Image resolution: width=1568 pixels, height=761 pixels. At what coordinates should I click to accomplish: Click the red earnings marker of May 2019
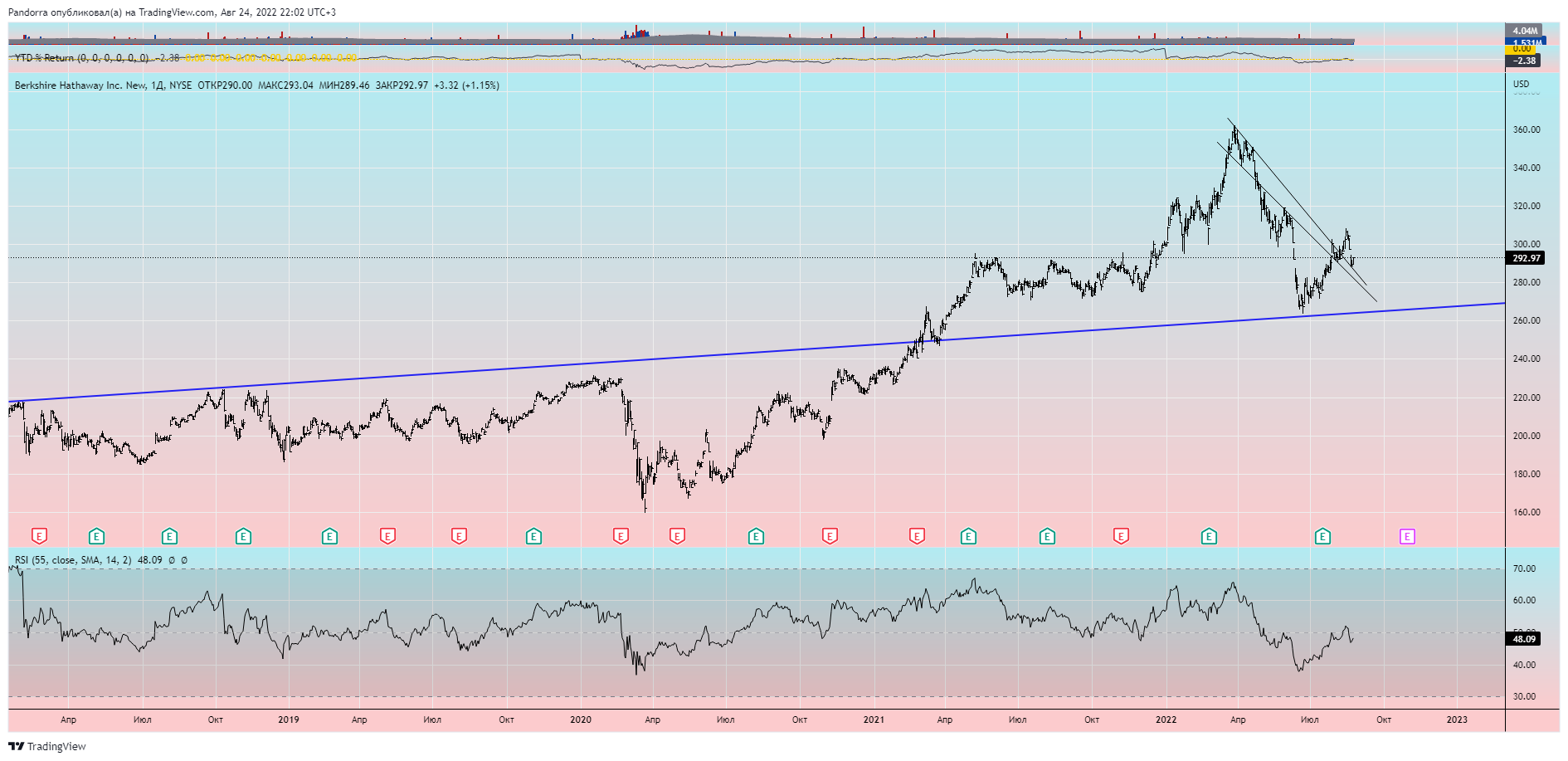pos(387,536)
